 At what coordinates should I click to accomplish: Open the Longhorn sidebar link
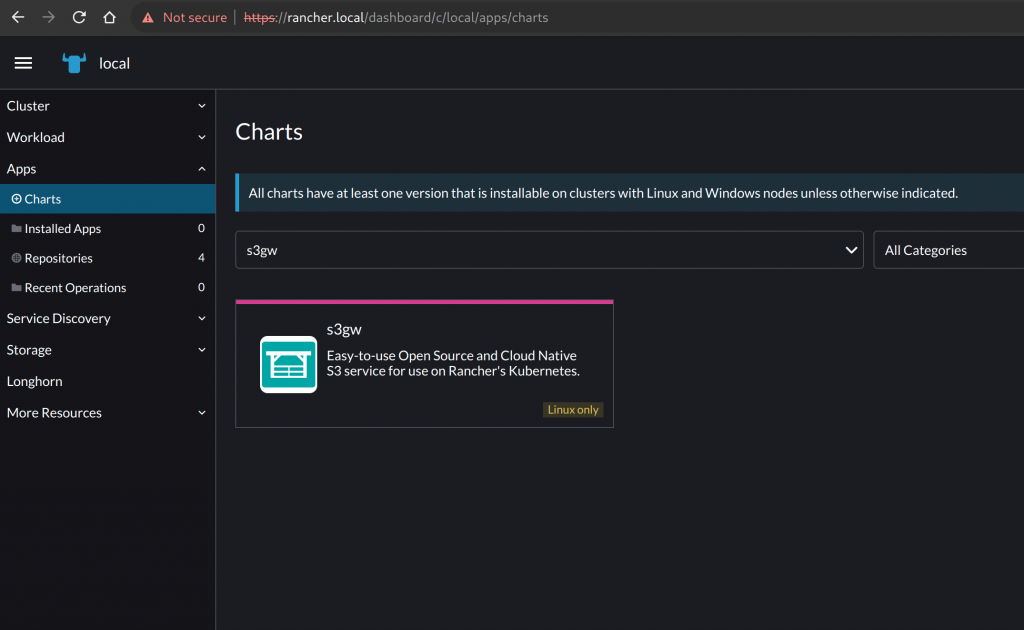pos(35,381)
